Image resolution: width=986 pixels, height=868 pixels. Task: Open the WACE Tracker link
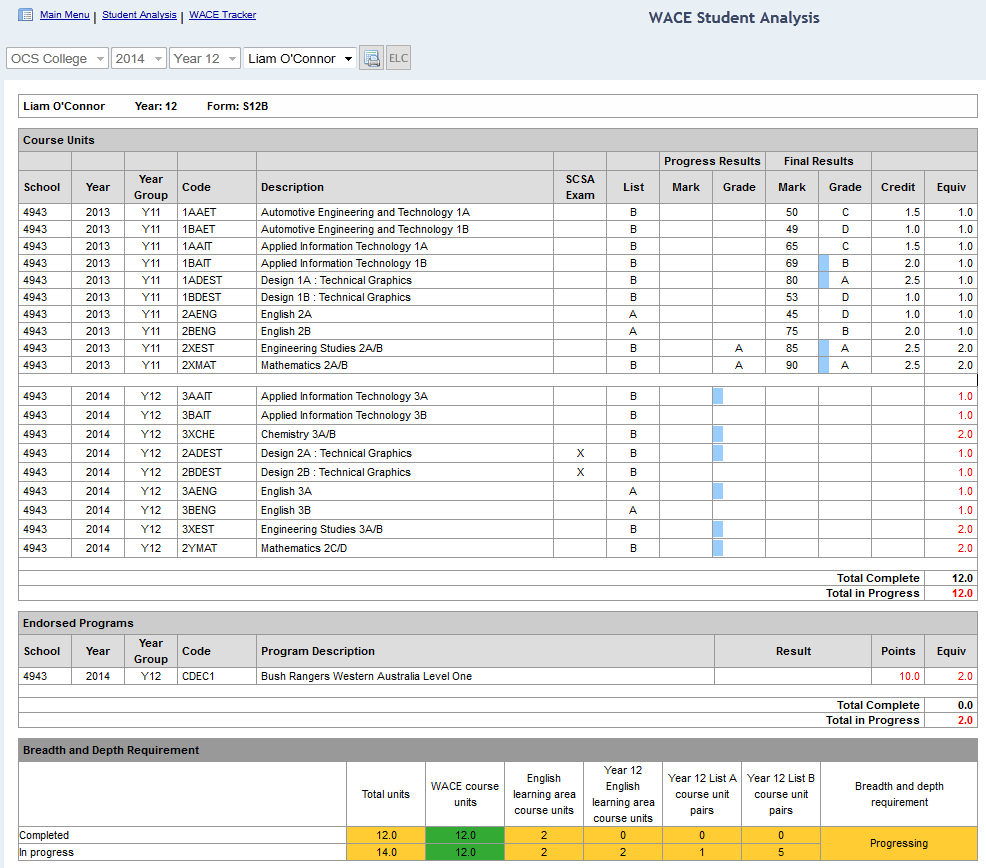(222, 15)
